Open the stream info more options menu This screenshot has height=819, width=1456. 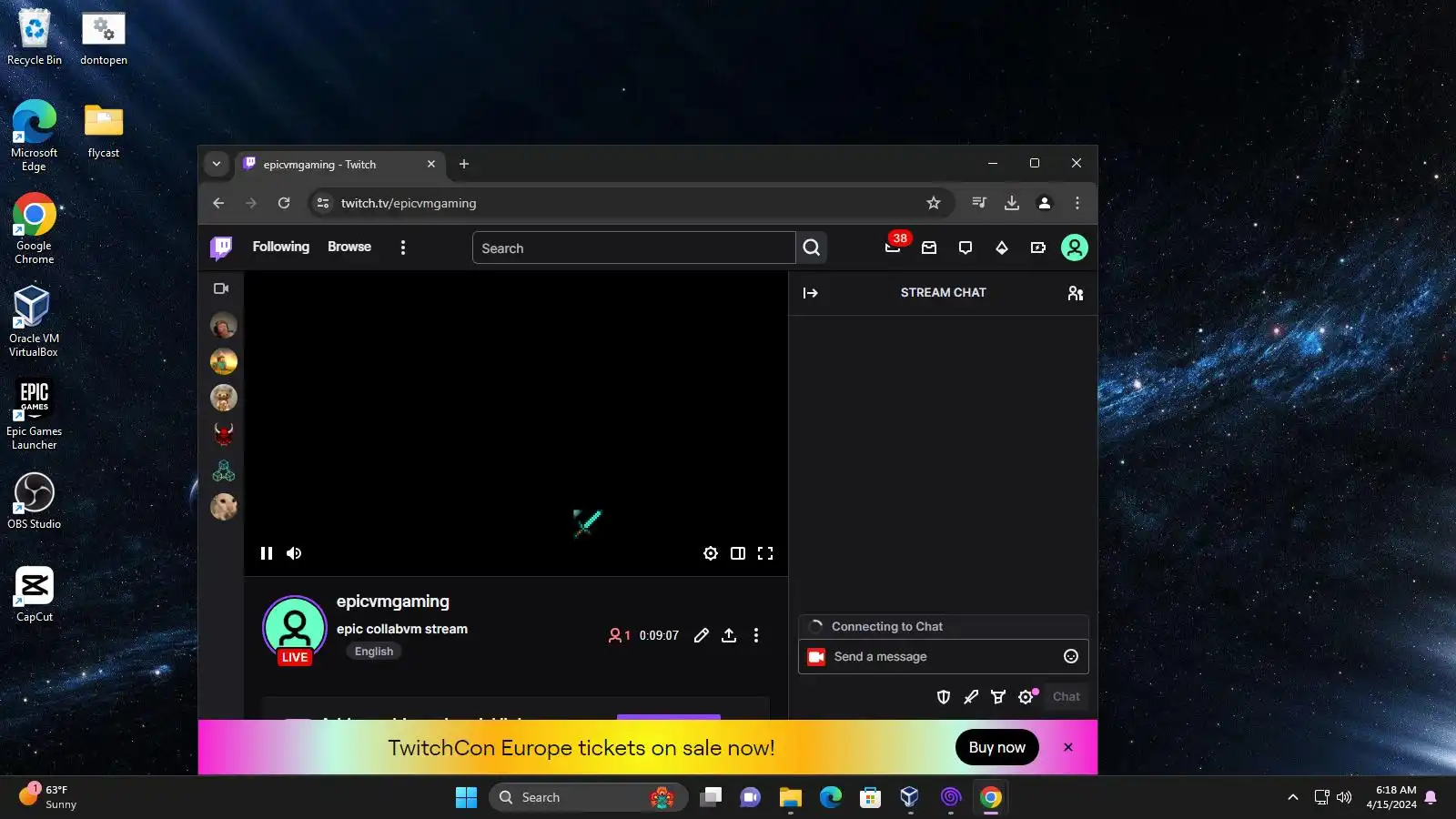point(756,635)
